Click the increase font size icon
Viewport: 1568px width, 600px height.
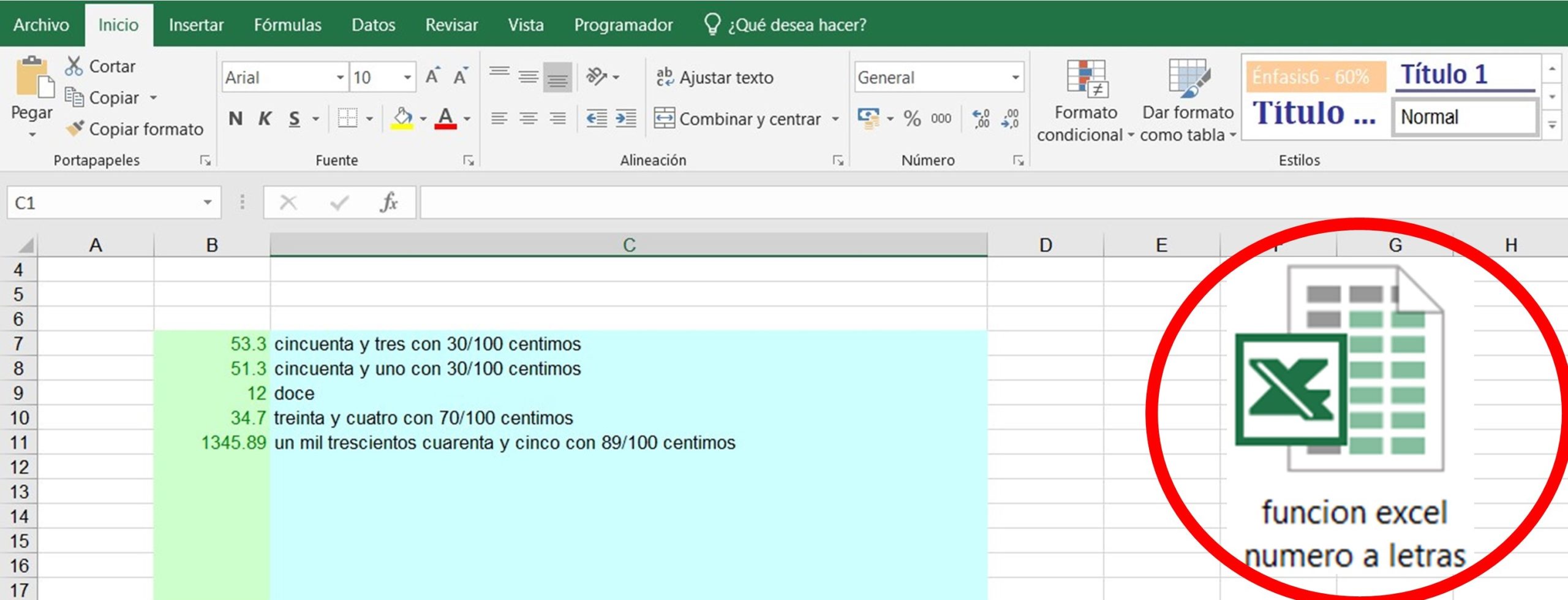(x=432, y=77)
